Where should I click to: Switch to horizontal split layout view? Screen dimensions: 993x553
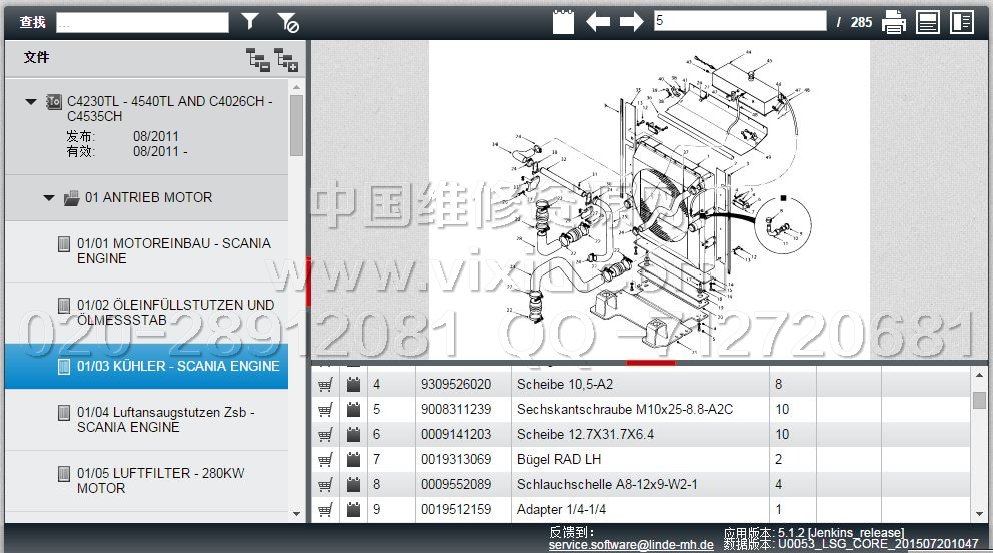click(x=928, y=21)
